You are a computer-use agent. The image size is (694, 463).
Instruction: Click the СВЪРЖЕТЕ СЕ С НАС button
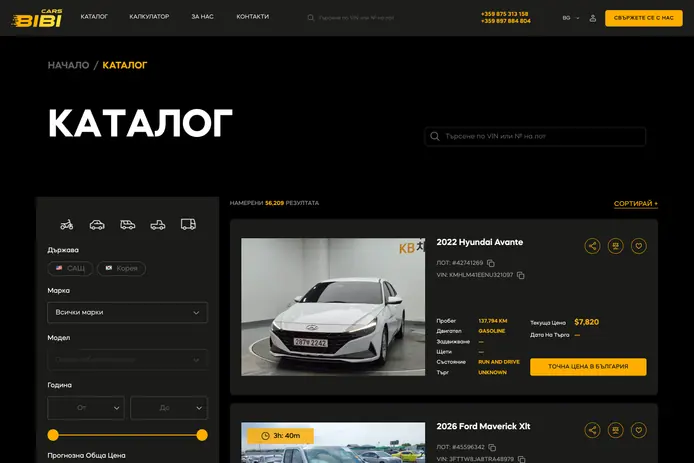644,18
